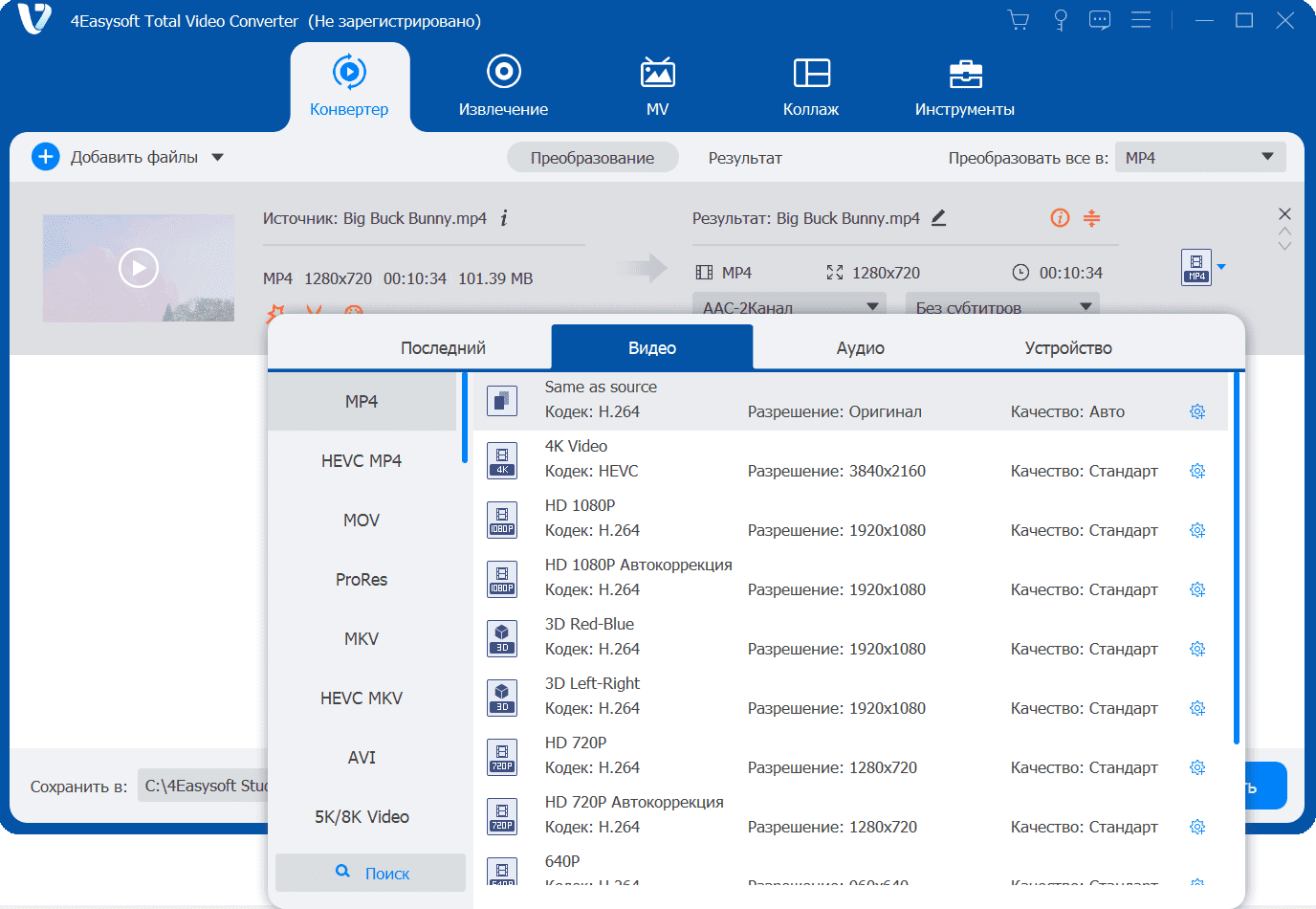This screenshot has width=1316, height=909.
Task: Select MOV format in the sidebar
Action: [362, 521]
